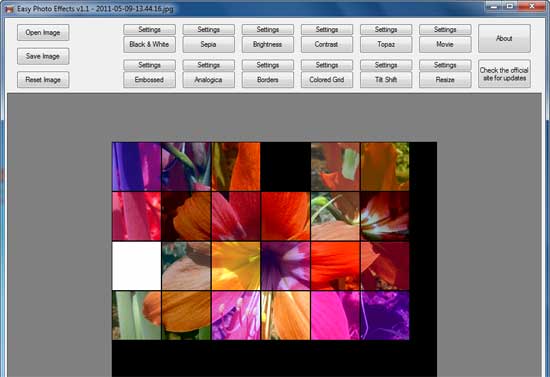The height and width of the screenshot is (377, 550).
Task: Apply the Black & White effect
Action: [149, 45]
